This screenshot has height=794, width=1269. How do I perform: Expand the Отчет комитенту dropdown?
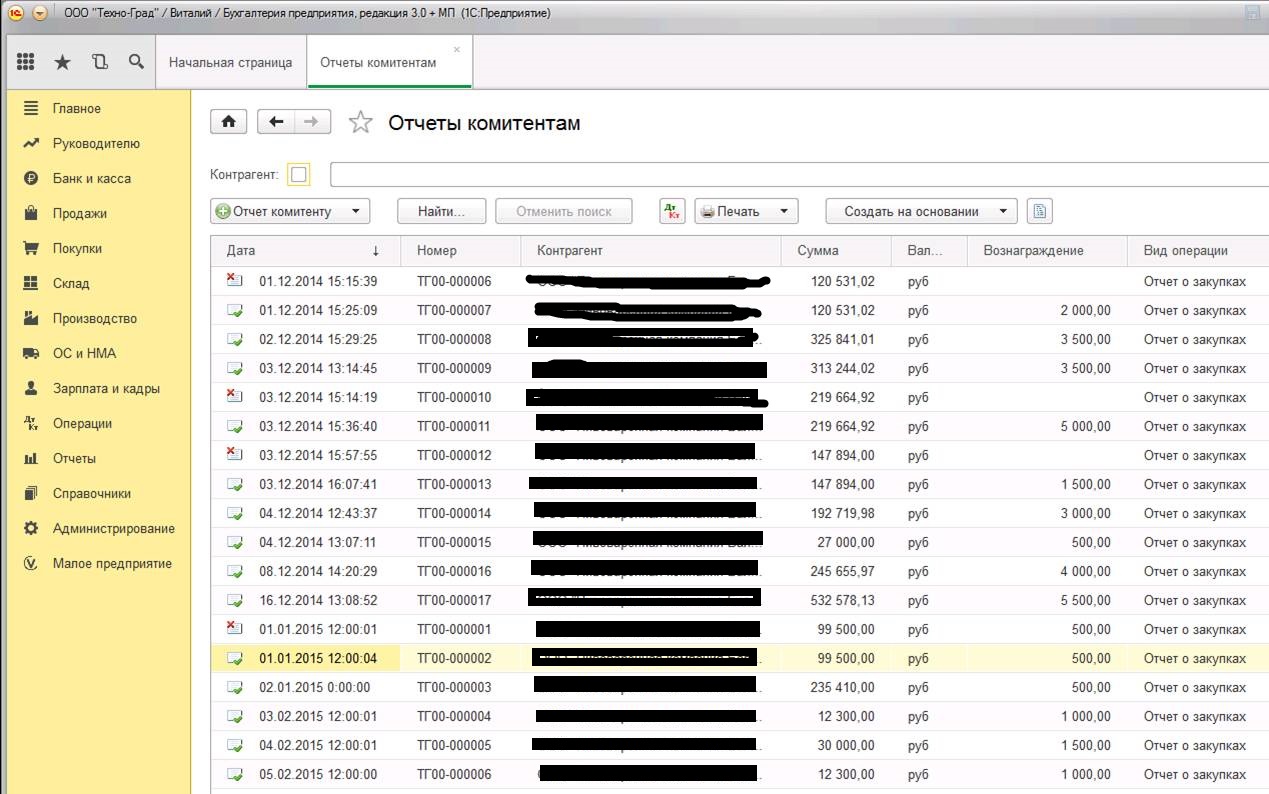click(x=355, y=211)
